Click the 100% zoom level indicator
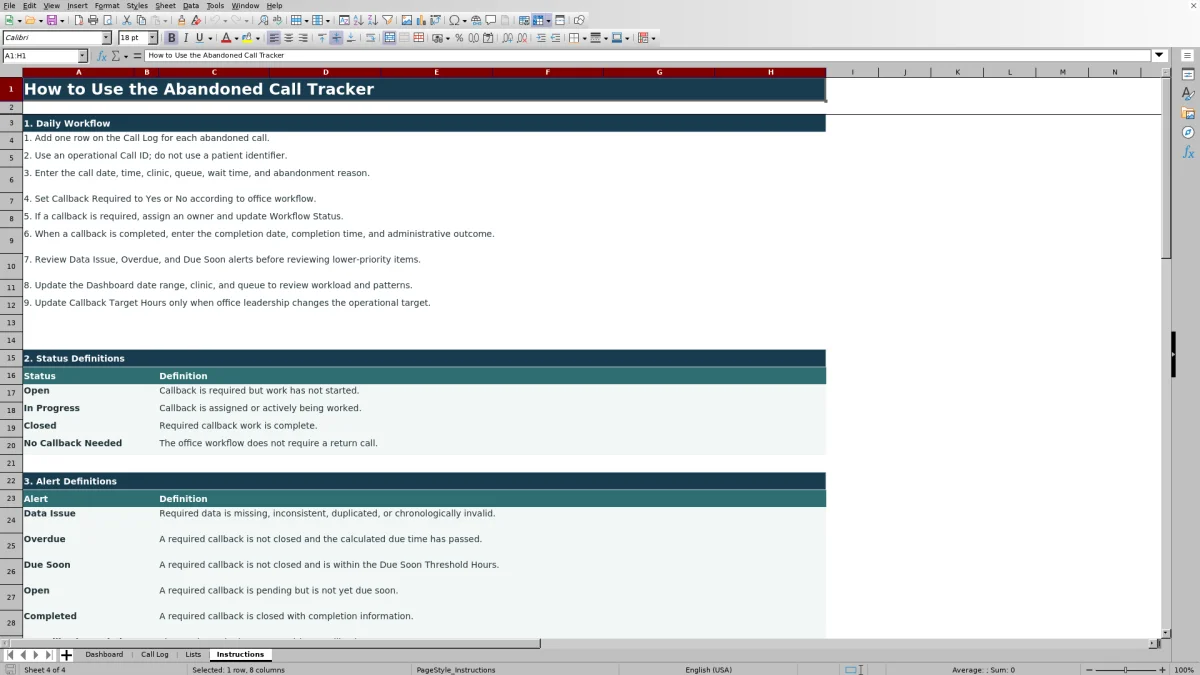Image resolution: width=1200 pixels, height=675 pixels. [1184, 670]
